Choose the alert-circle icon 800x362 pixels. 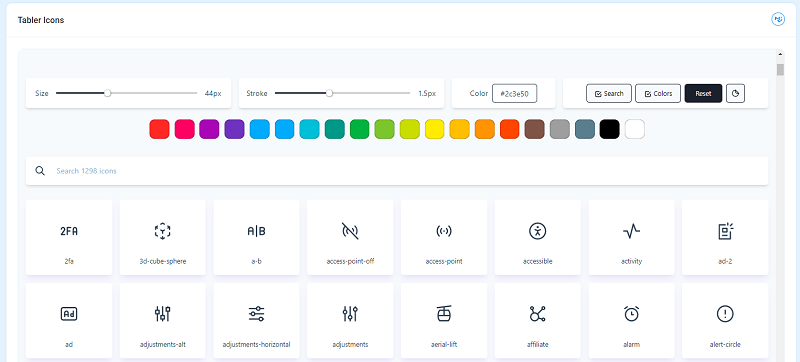[725, 314]
